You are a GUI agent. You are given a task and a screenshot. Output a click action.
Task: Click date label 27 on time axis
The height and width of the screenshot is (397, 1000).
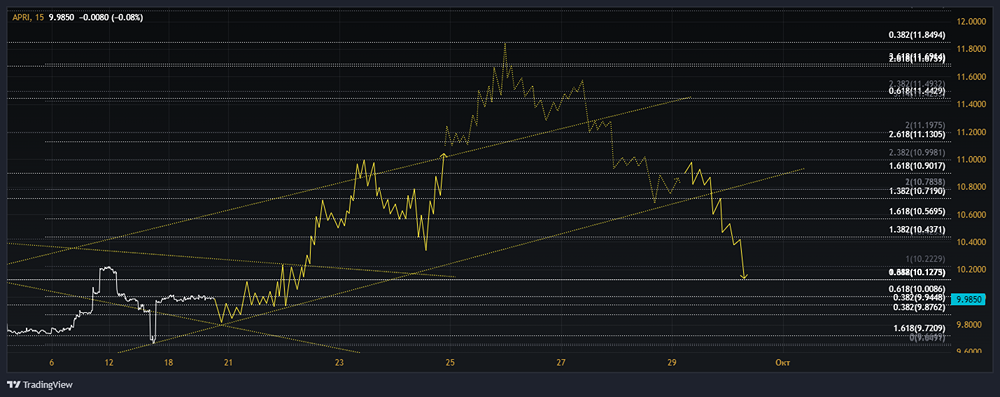[561, 362]
